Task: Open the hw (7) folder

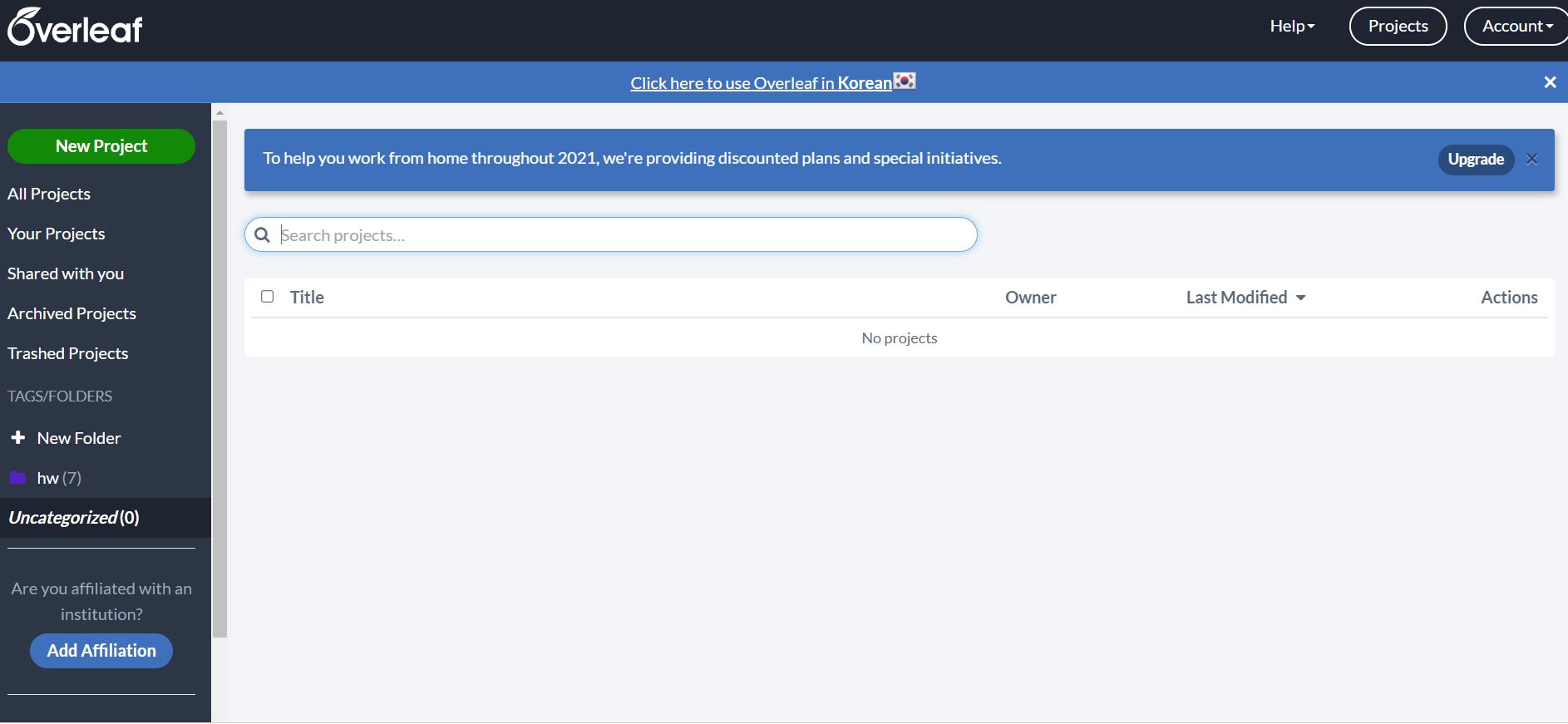Action: pyautogui.click(x=59, y=478)
